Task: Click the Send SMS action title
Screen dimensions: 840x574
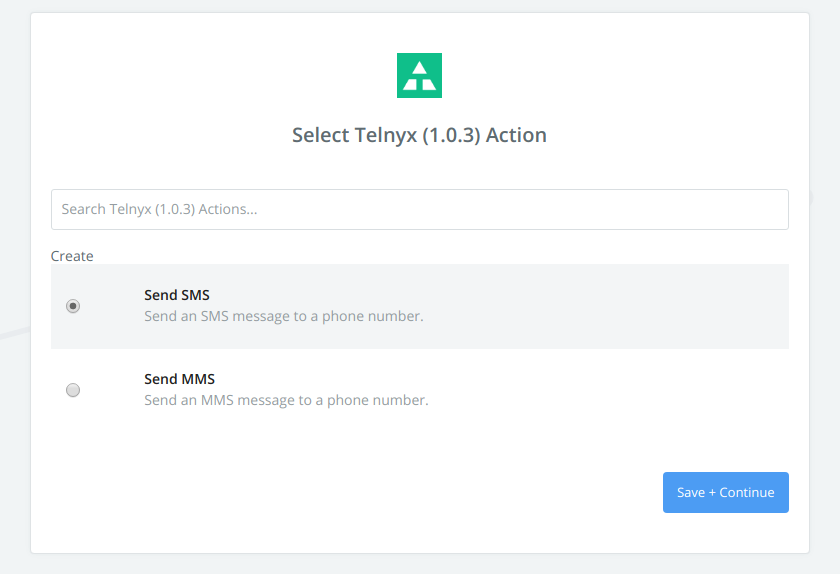Action: coord(177,295)
